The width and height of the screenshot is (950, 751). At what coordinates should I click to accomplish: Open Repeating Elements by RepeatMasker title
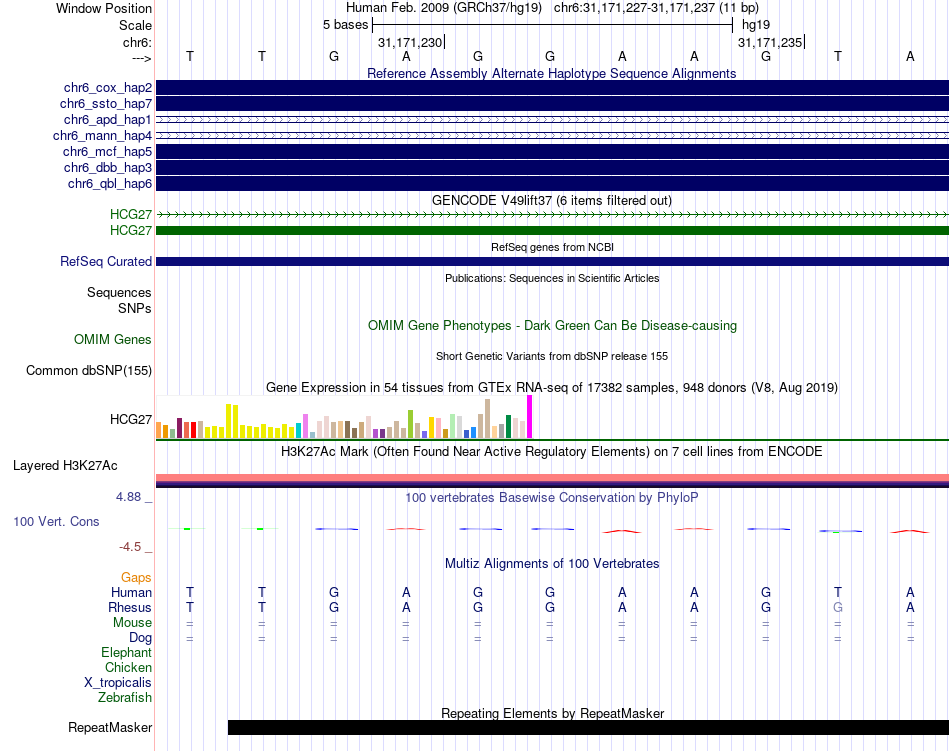click(552, 713)
